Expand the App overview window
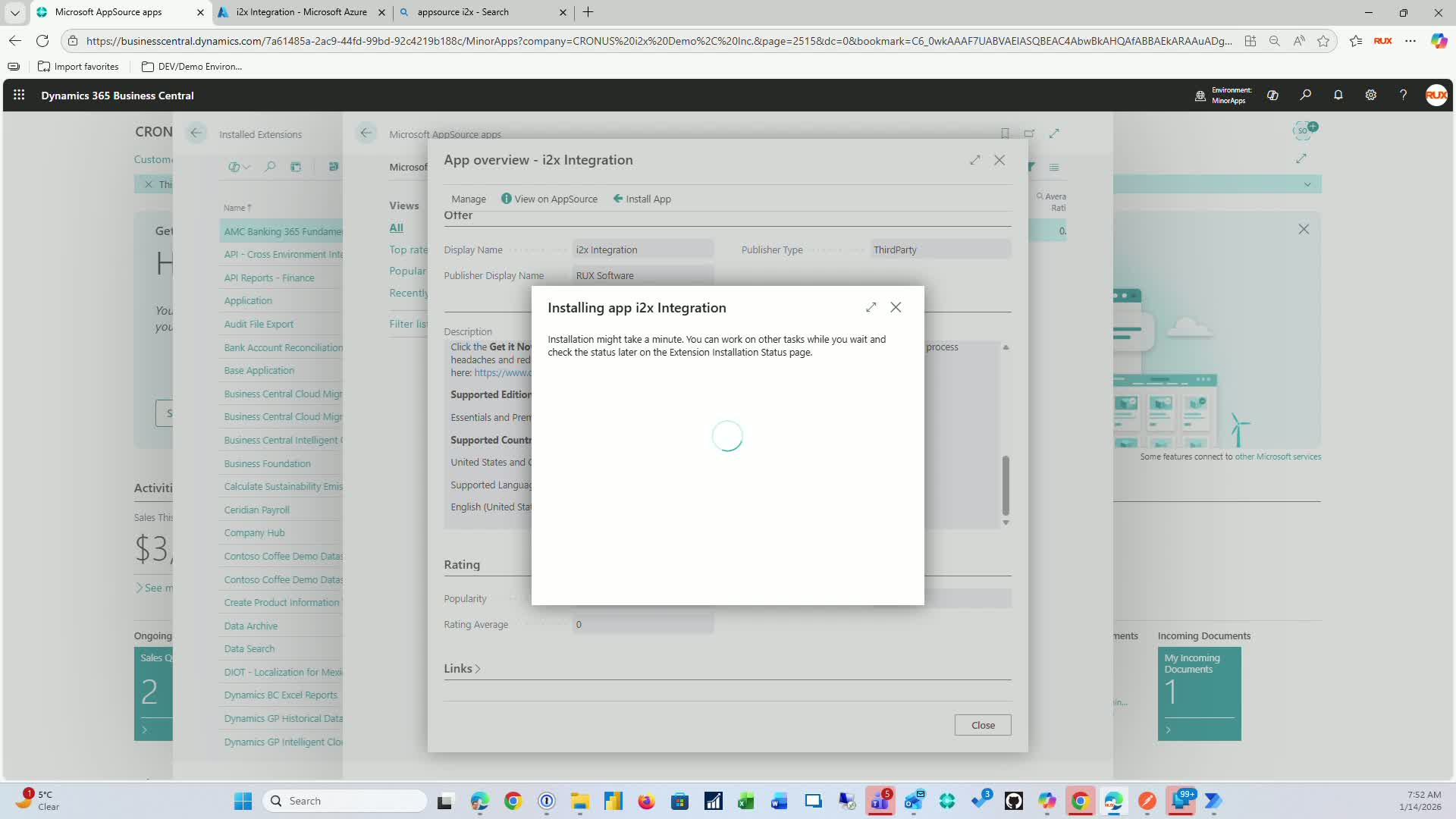This screenshot has height=819, width=1456. pos(974,160)
